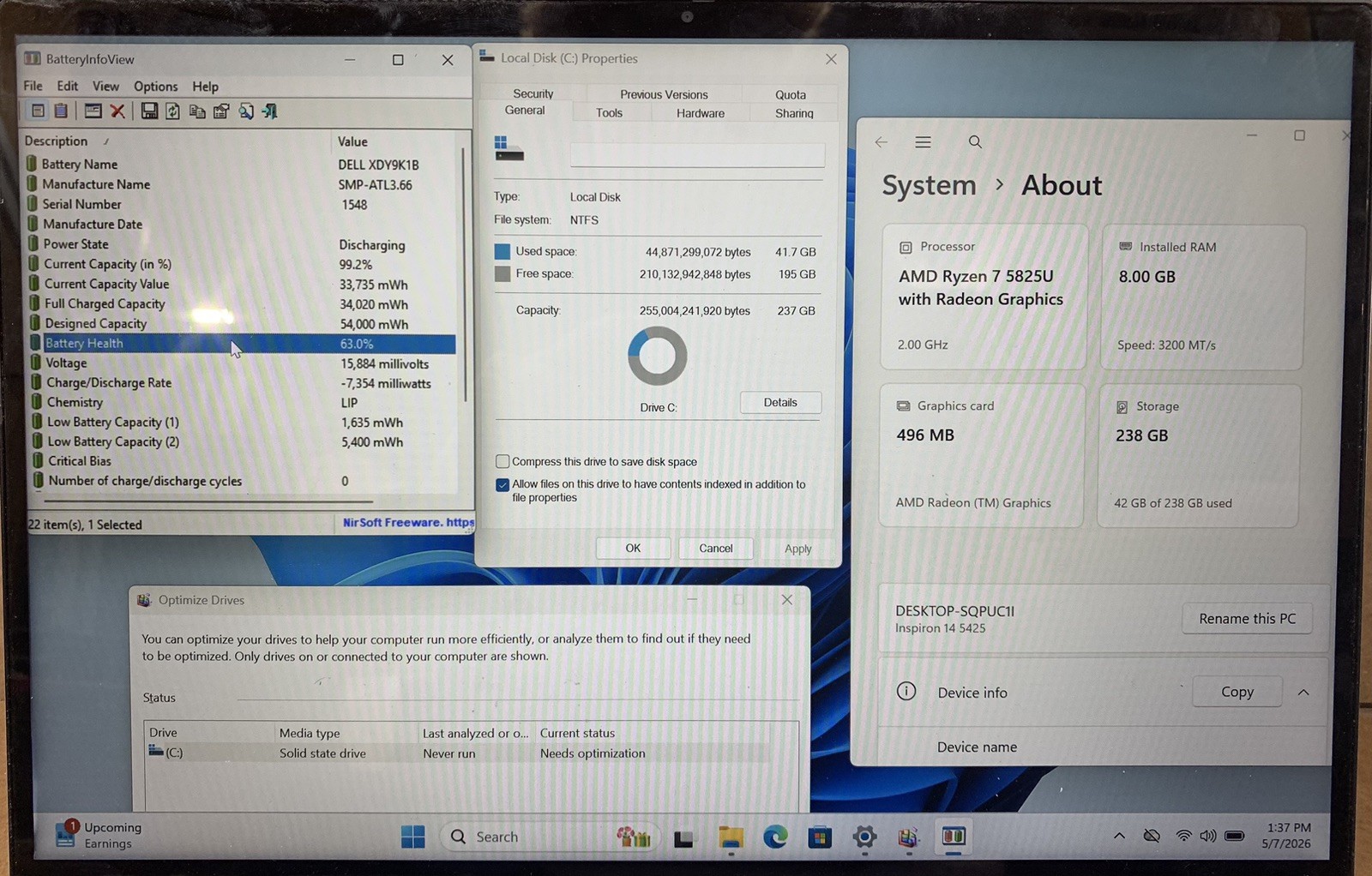1372x876 pixels.
Task: Open the Help menu in BatteryInfoView
Action: (205, 86)
